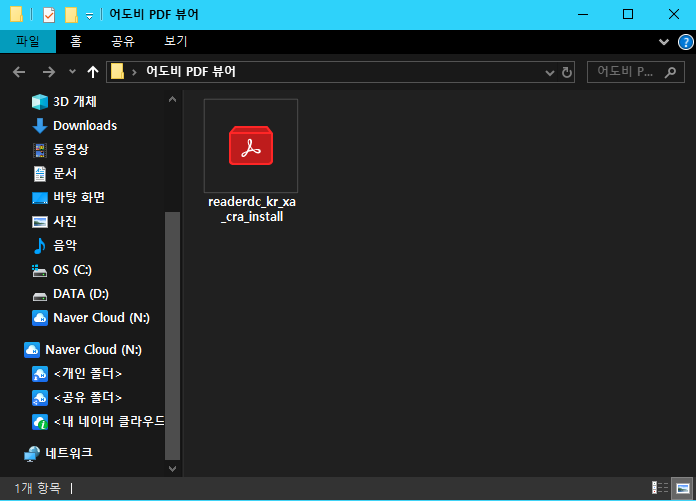
Task: Open the Downloads arrow icon
Action: (40, 126)
